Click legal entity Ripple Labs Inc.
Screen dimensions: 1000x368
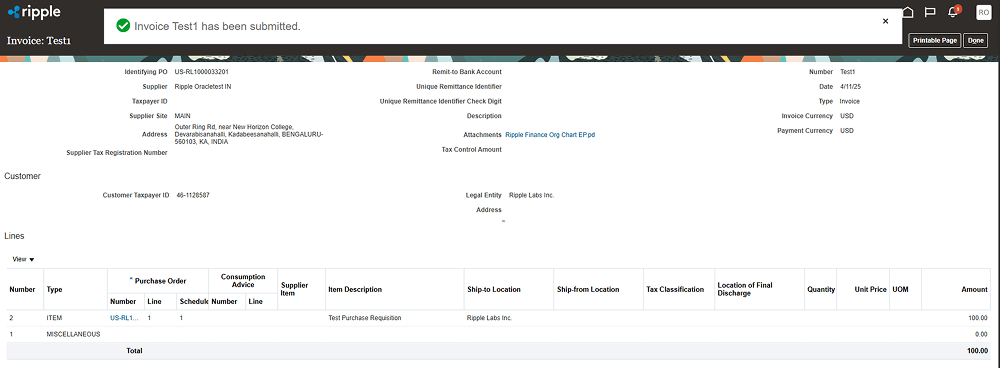(531, 195)
